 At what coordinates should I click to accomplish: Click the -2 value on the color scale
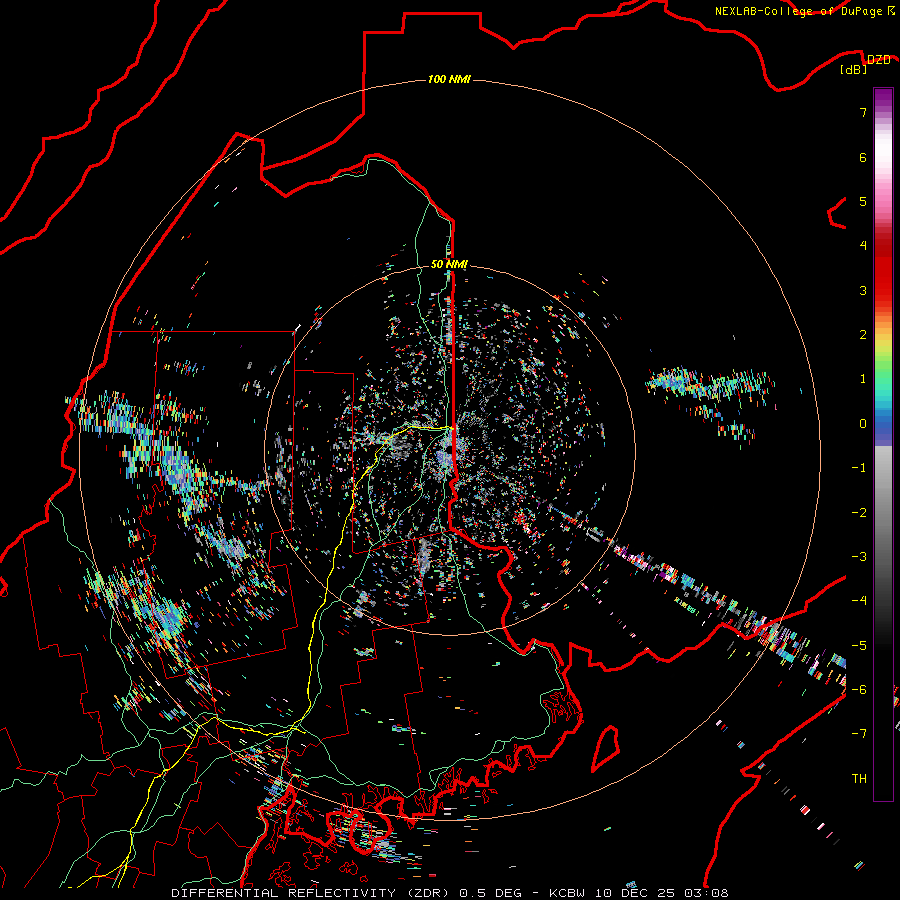click(x=859, y=513)
